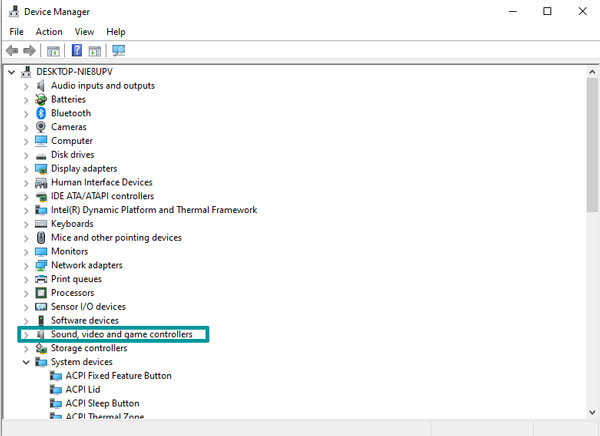
Task: Expand the Cameras chevron
Action: [26, 127]
